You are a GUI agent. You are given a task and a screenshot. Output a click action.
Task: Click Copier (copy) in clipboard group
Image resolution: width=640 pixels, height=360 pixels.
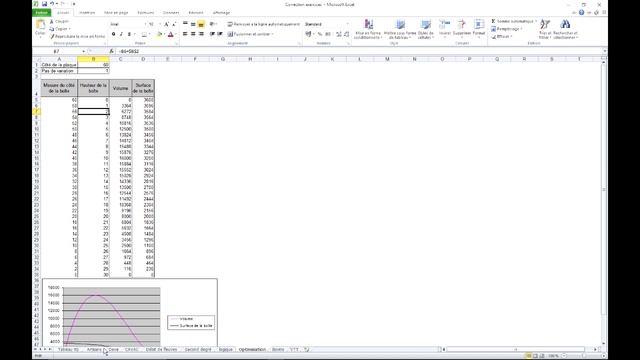coord(60,29)
